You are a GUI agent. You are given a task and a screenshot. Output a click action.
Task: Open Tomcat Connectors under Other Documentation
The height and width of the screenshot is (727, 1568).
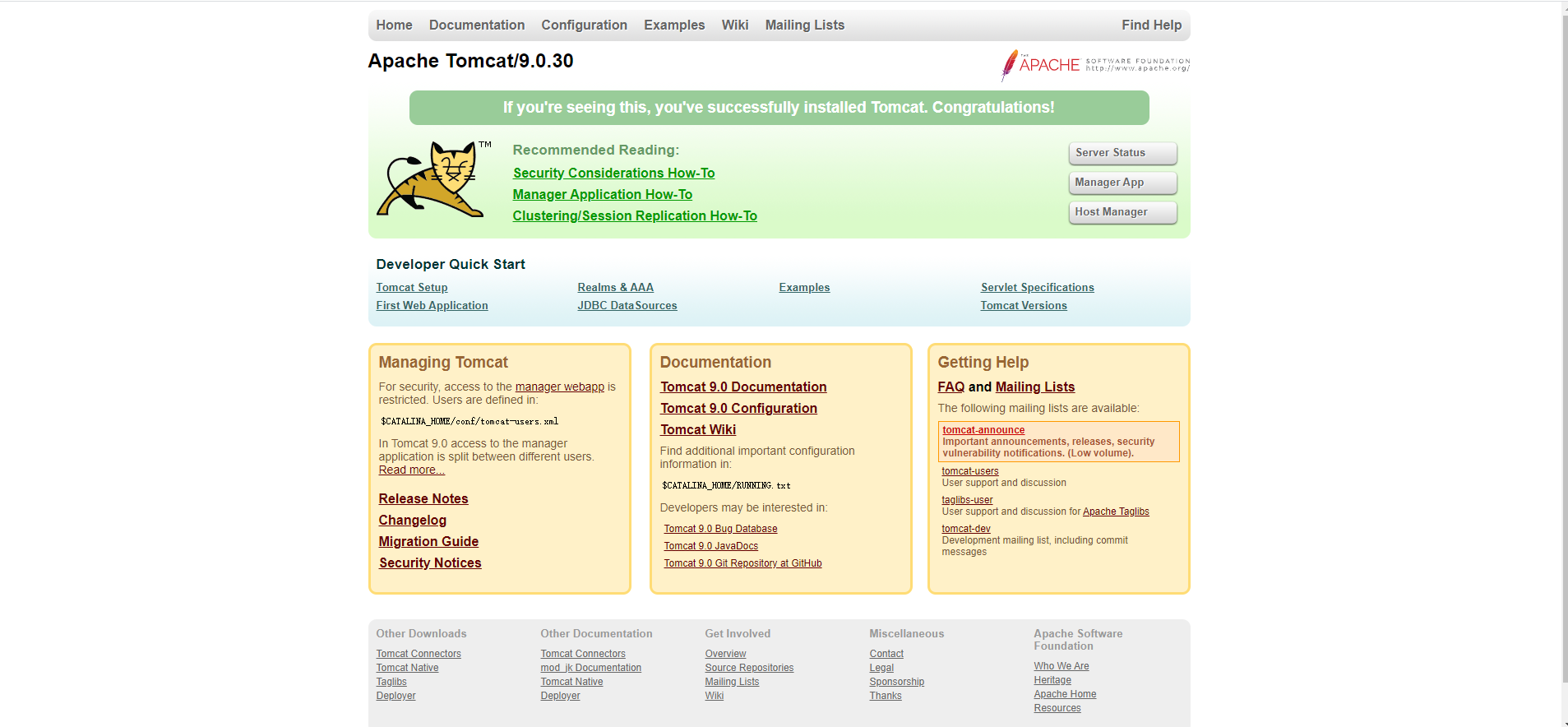tap(583, 654)
